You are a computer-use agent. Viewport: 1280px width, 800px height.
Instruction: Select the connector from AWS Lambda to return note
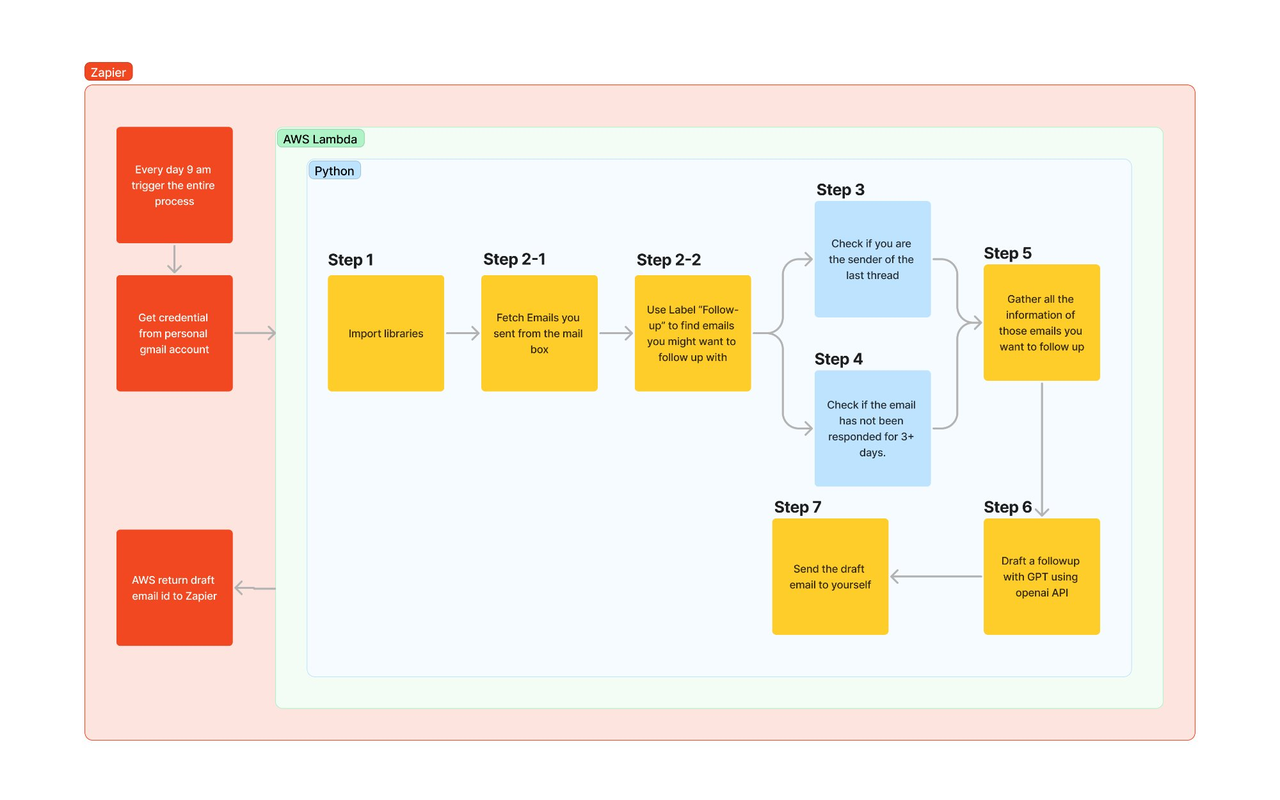click(255, 588)
